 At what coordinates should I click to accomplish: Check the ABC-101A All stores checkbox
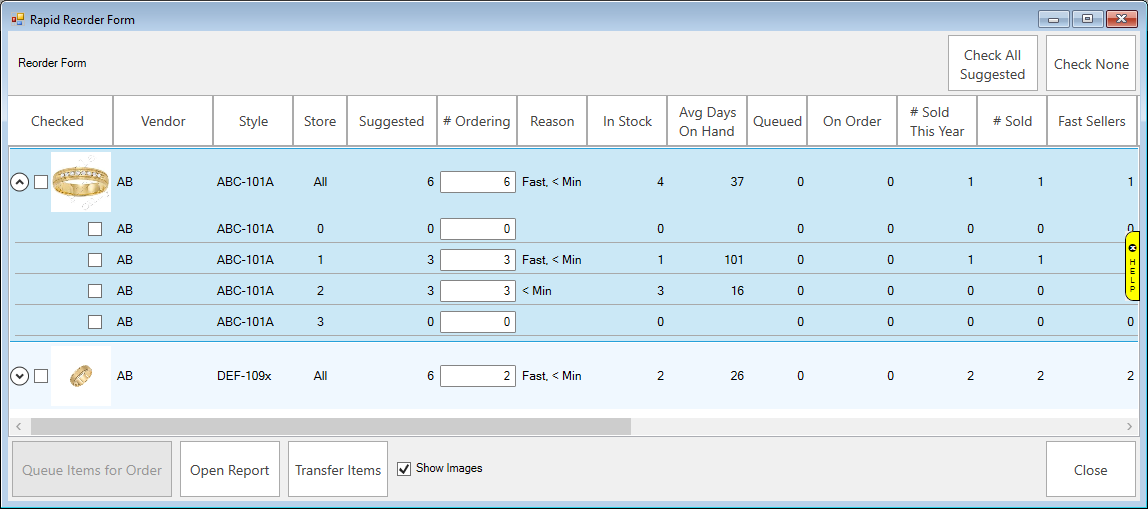(x=41, y=182)
